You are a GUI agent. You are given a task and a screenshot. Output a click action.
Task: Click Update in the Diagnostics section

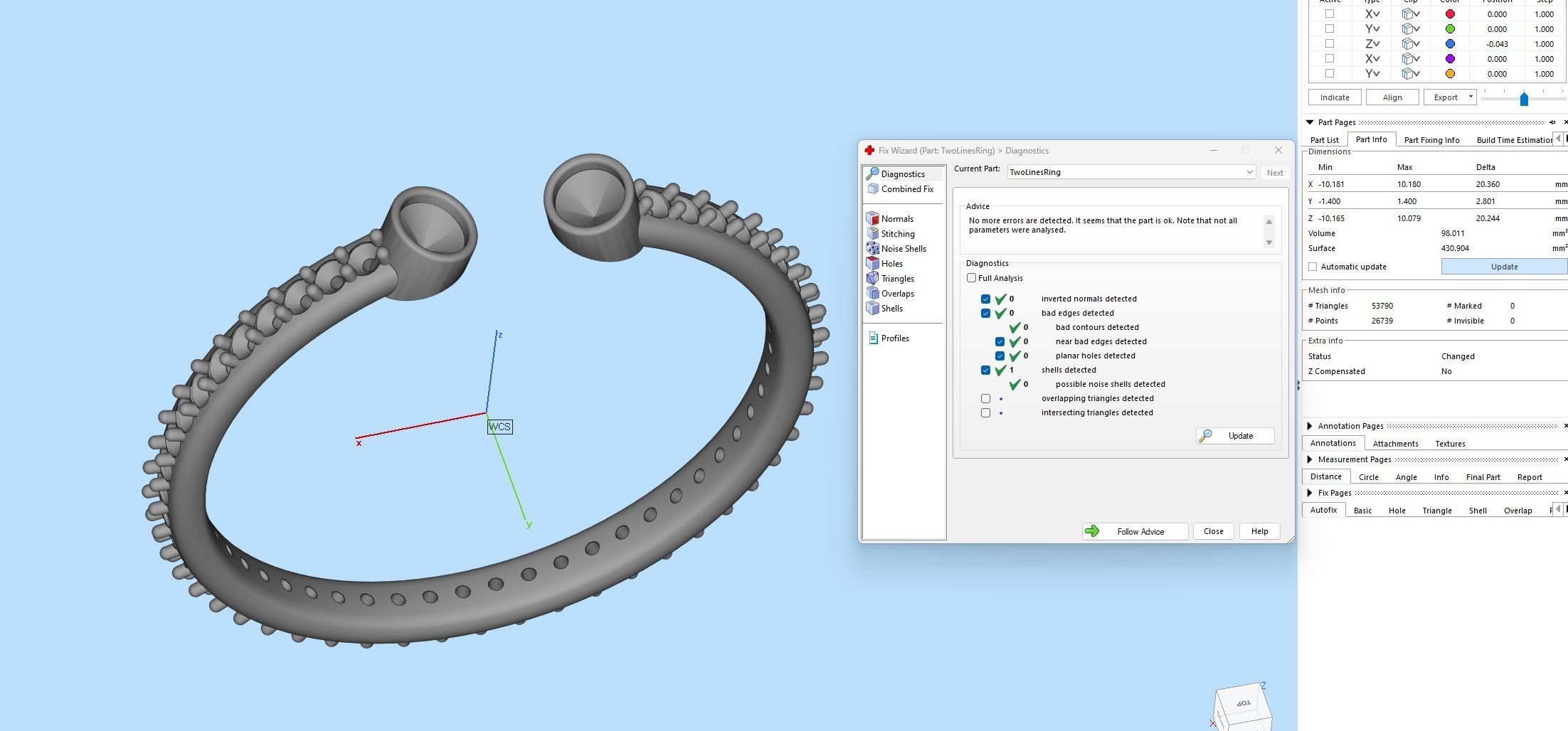pyautogui.click(x=1235, y=436)
